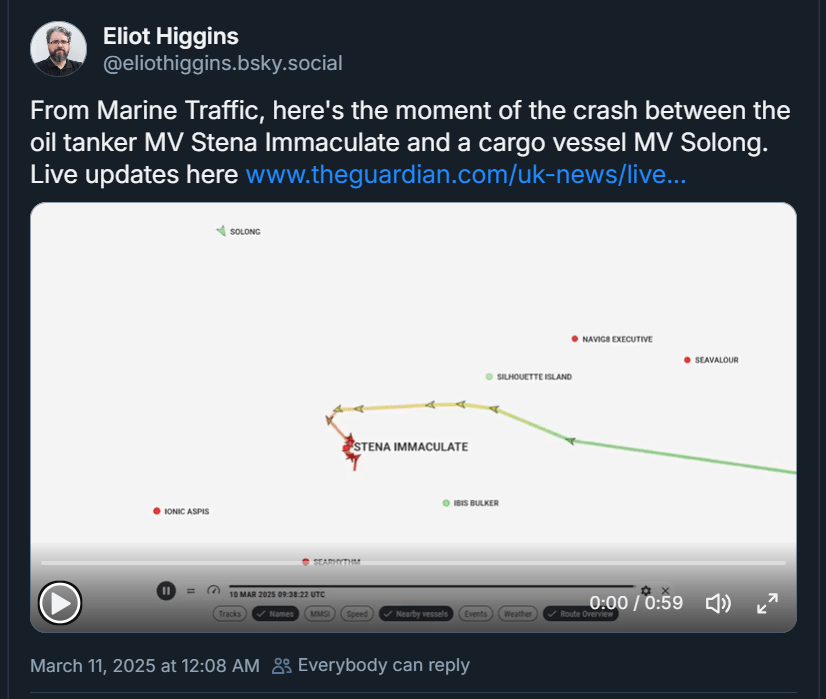Mute the video using the speaker icon
Screen dimensions: 826x699
pos(718,603)
